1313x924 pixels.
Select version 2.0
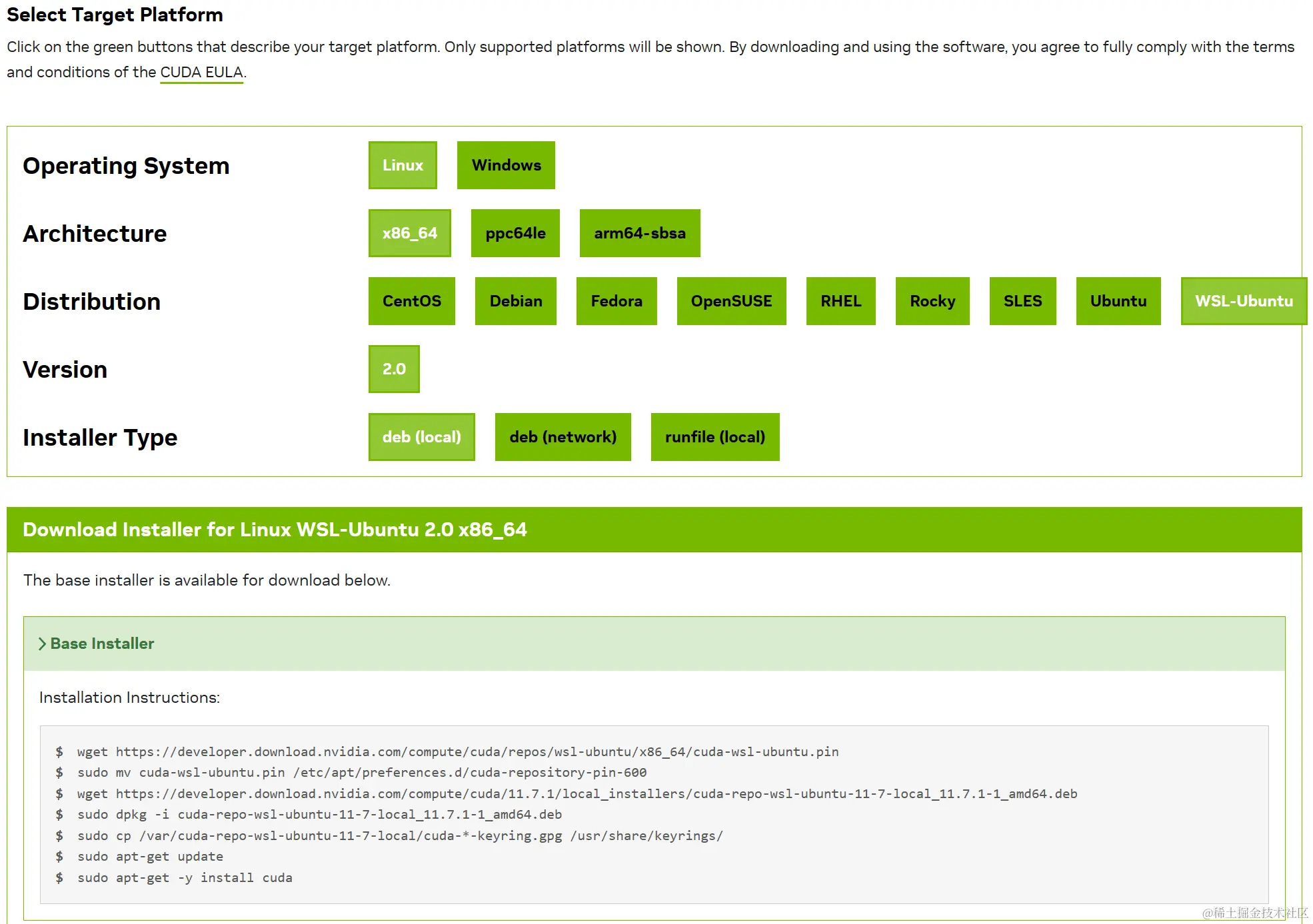tap(393, 368)
